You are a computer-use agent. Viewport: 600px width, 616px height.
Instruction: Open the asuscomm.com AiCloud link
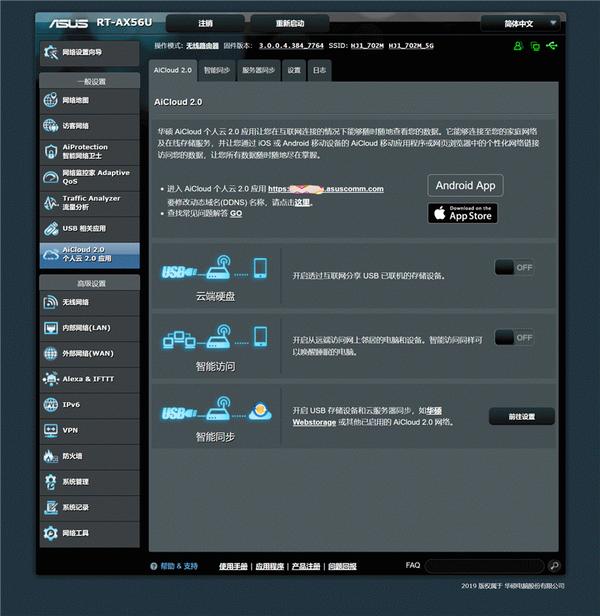click(326, 189)
